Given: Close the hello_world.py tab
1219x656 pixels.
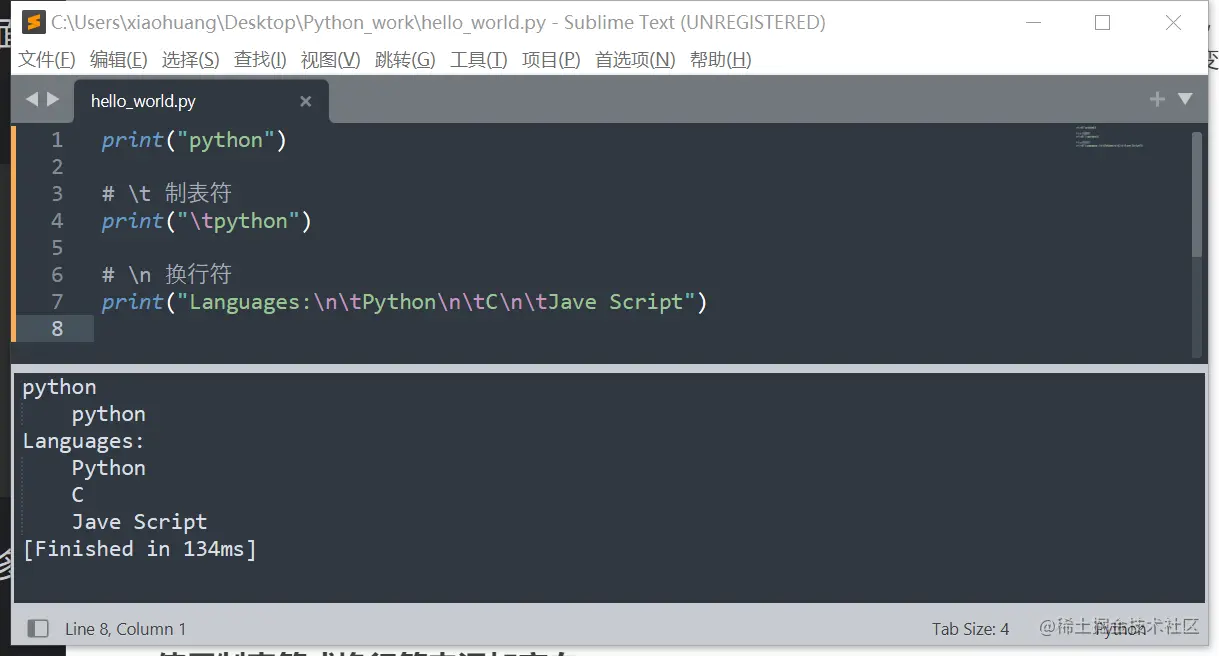Looking at the screenshot, I should point(306,101).
